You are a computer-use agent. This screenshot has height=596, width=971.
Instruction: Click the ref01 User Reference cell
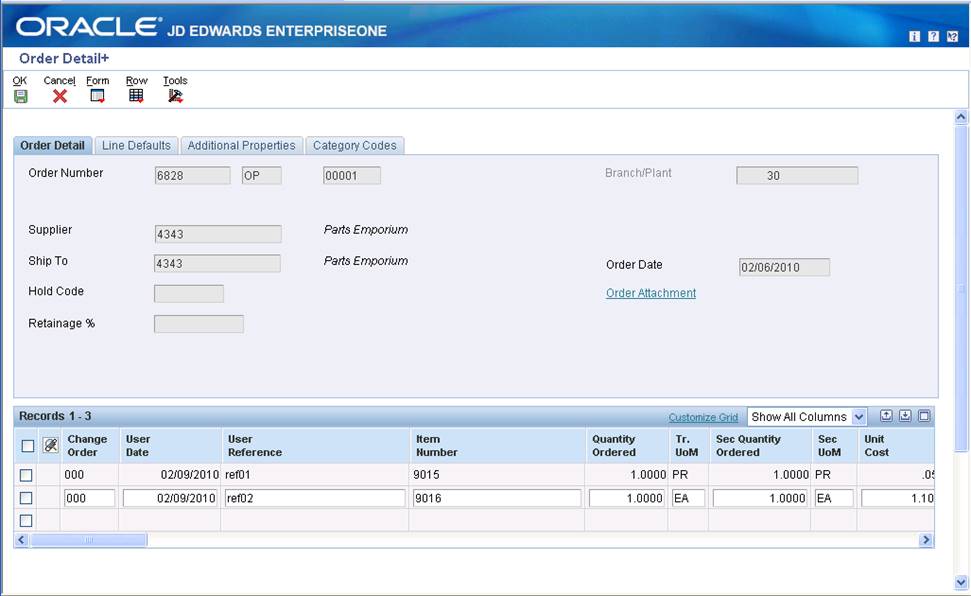(x=315, y=475)
